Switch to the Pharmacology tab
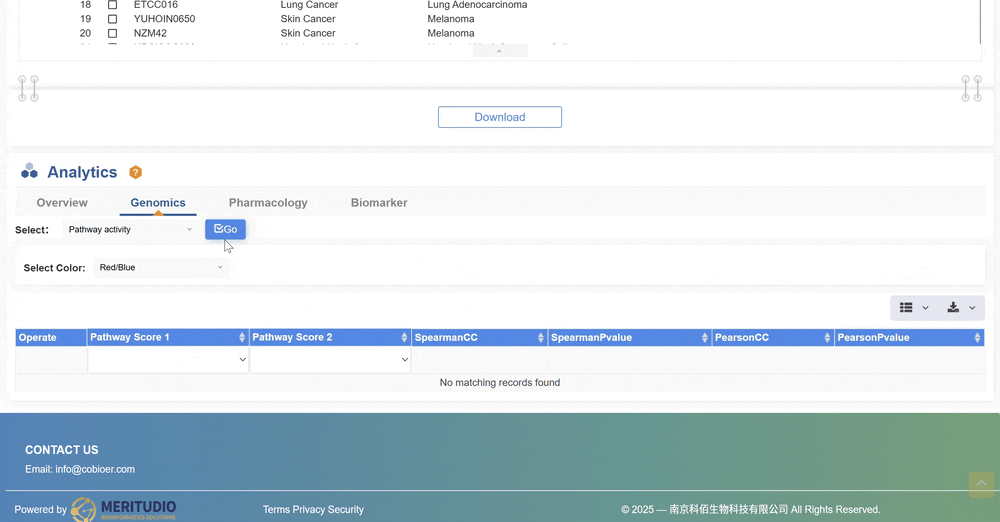This screenshot has width=1000, height=522. (268, 203)
